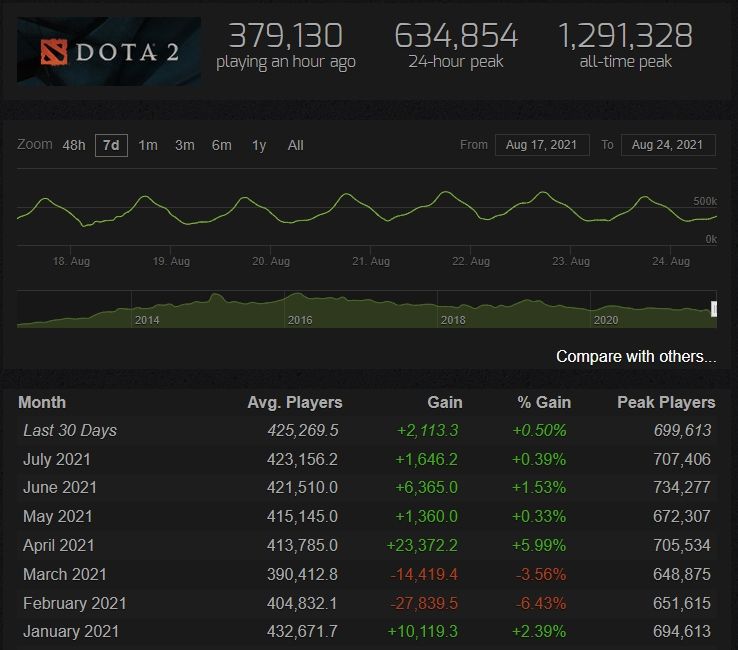Image resolution: width=738 pixels, height=650 pixels.
Task: Click peak players value 734,277
Action: point(682,487)
